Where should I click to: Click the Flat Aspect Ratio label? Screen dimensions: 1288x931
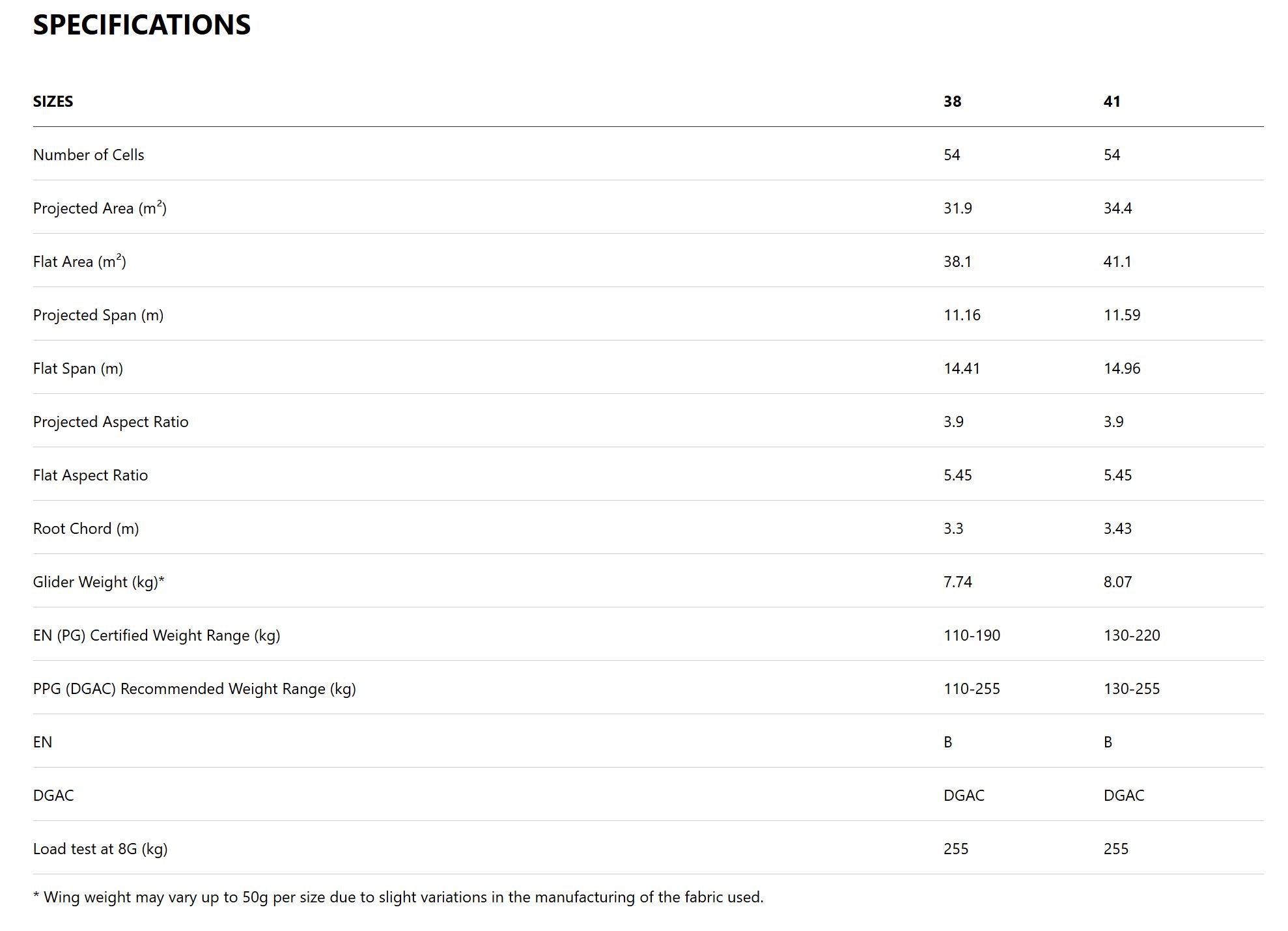click(x=91, y=475)
